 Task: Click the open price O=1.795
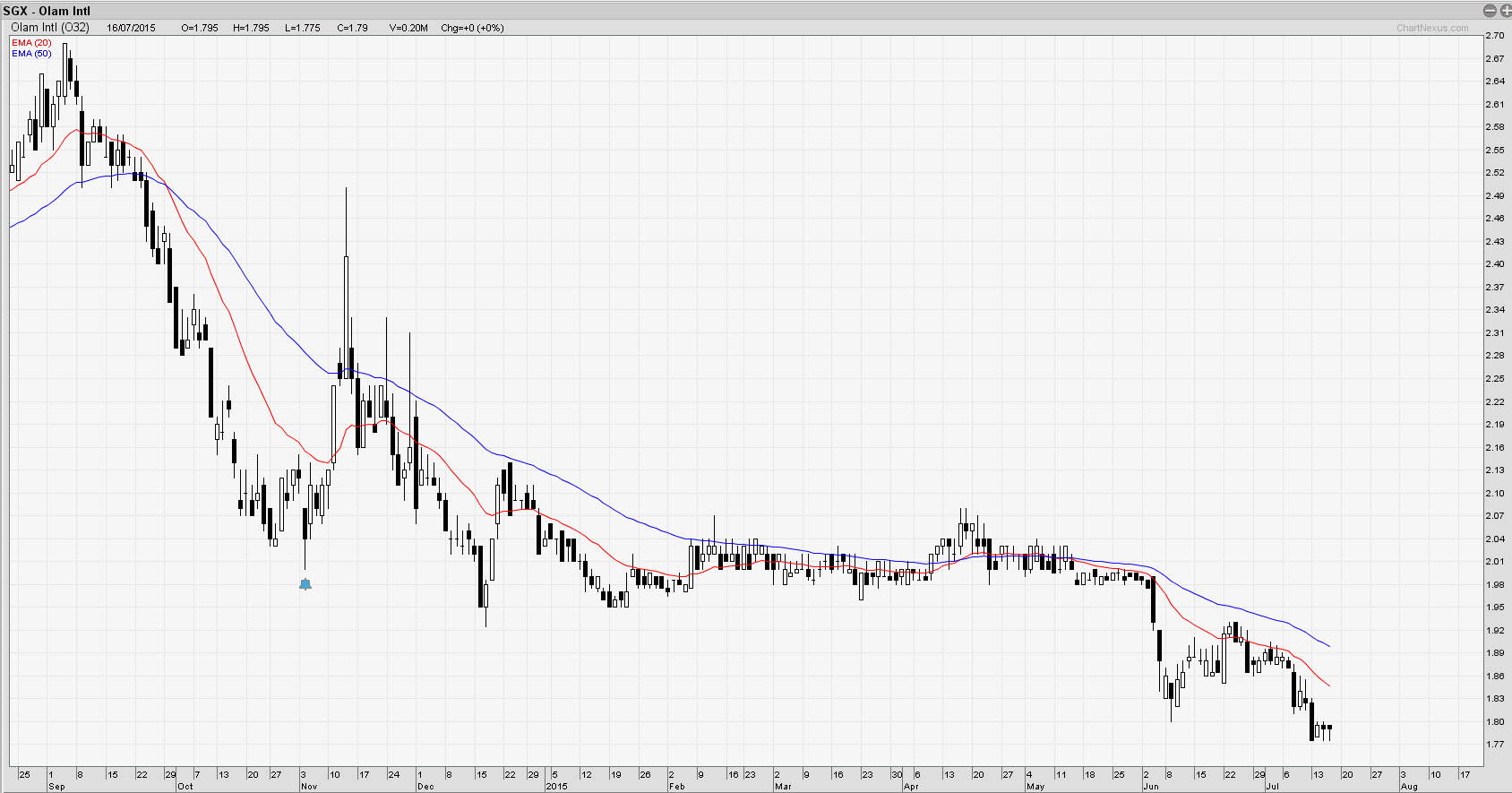(200, 28)
